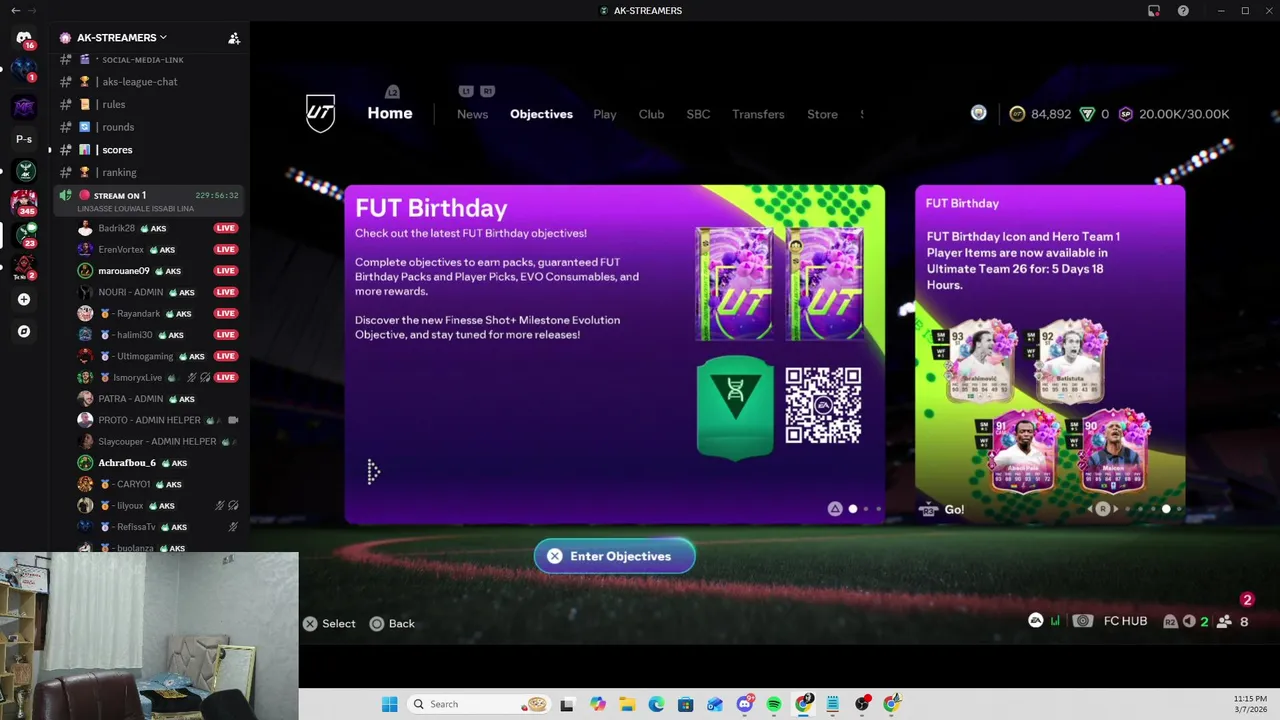This screenshot has height=720, width=1280.
Task: Click the invite people icon
Action: [x=234, y=38]
